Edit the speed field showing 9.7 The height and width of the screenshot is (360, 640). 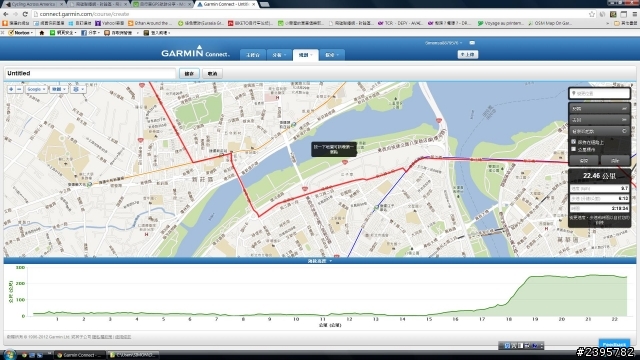click(x=599, y=188)
